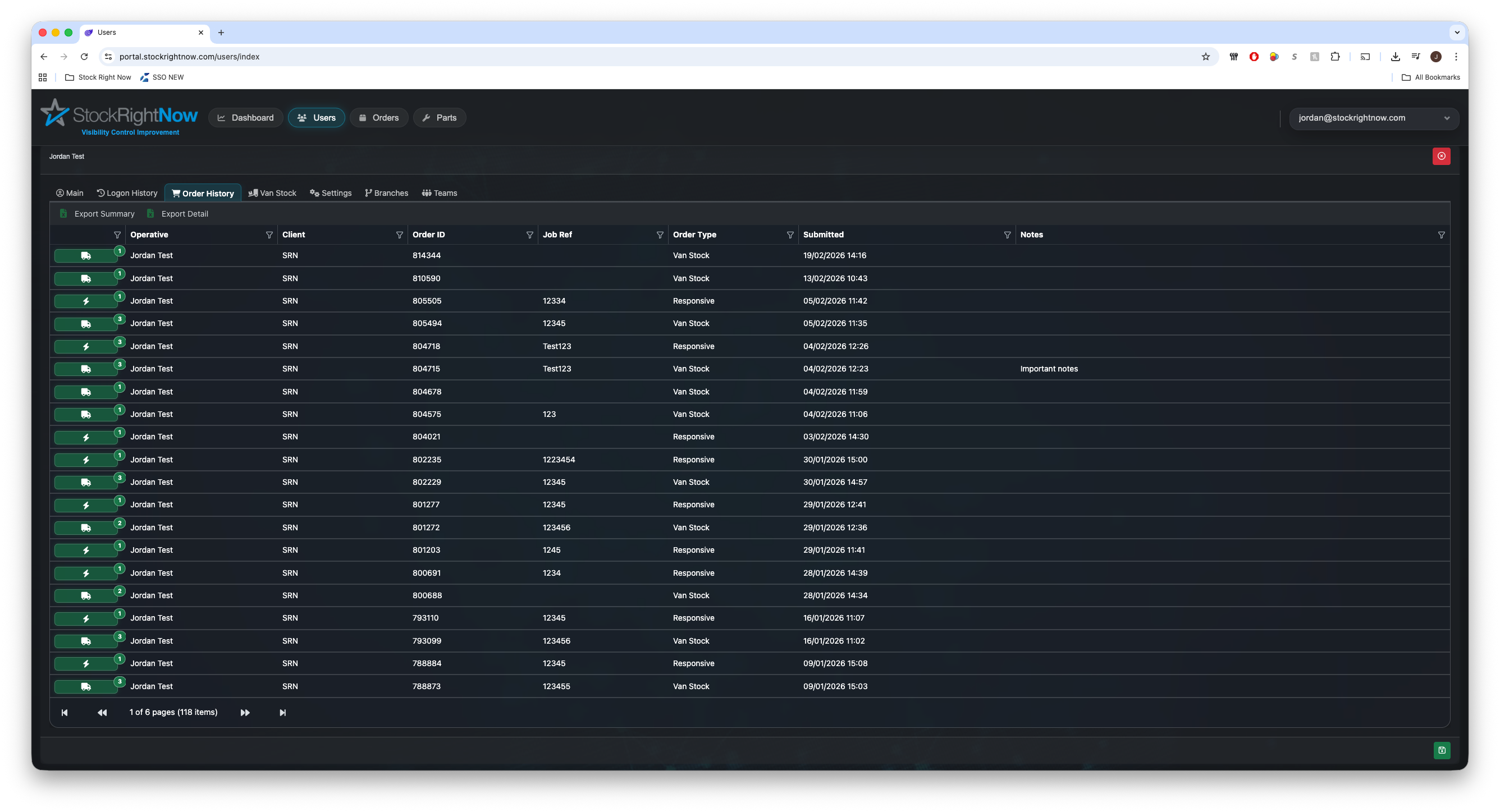This screenshot has width=1500, height=812.
Task: Open the Notes column filter
Action: coord(1441,235)
